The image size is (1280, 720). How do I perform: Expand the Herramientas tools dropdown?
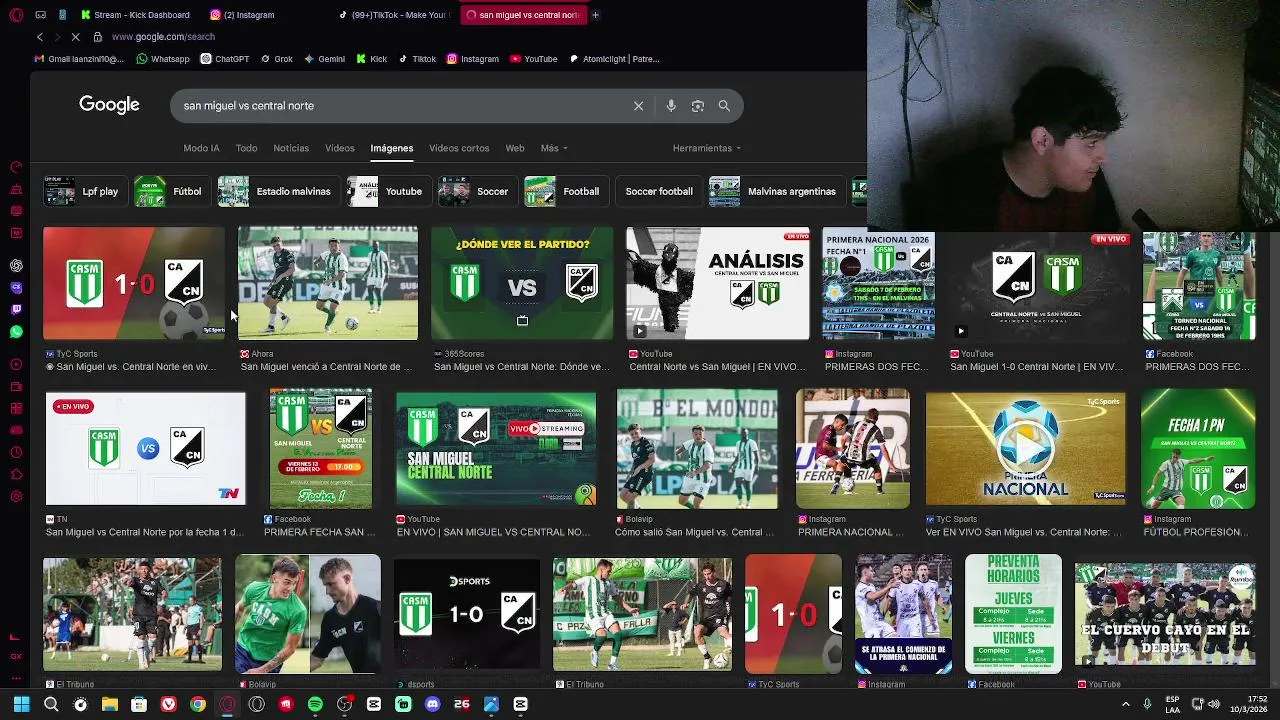(707, 148)
